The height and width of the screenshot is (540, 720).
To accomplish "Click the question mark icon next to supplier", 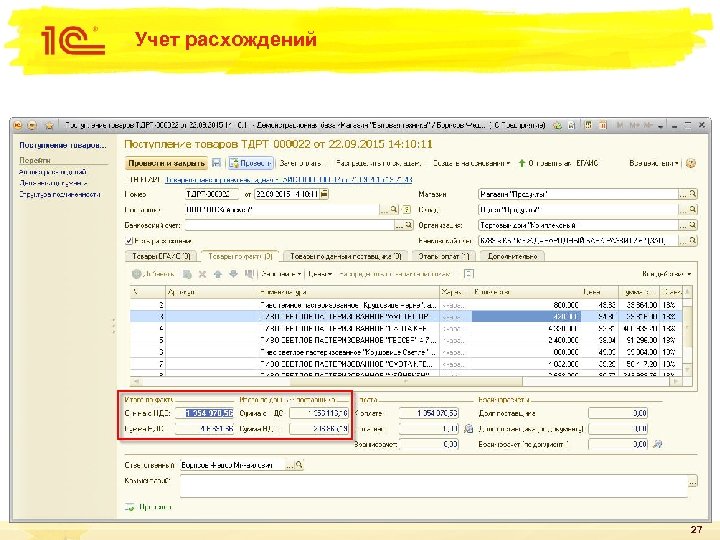I will pyautogui.click(x=406, y=210).
